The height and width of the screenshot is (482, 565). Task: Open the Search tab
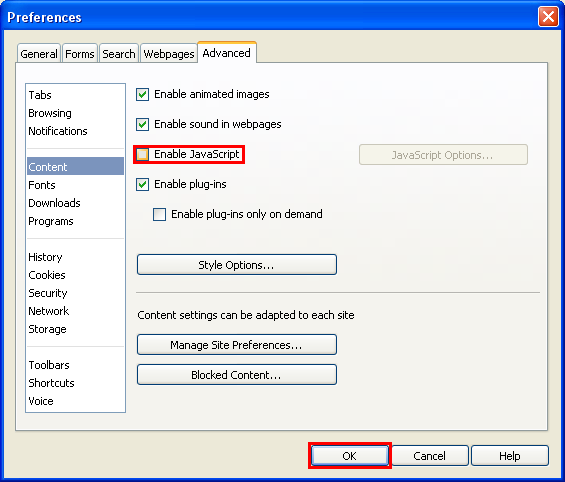[x=119, y=54]
